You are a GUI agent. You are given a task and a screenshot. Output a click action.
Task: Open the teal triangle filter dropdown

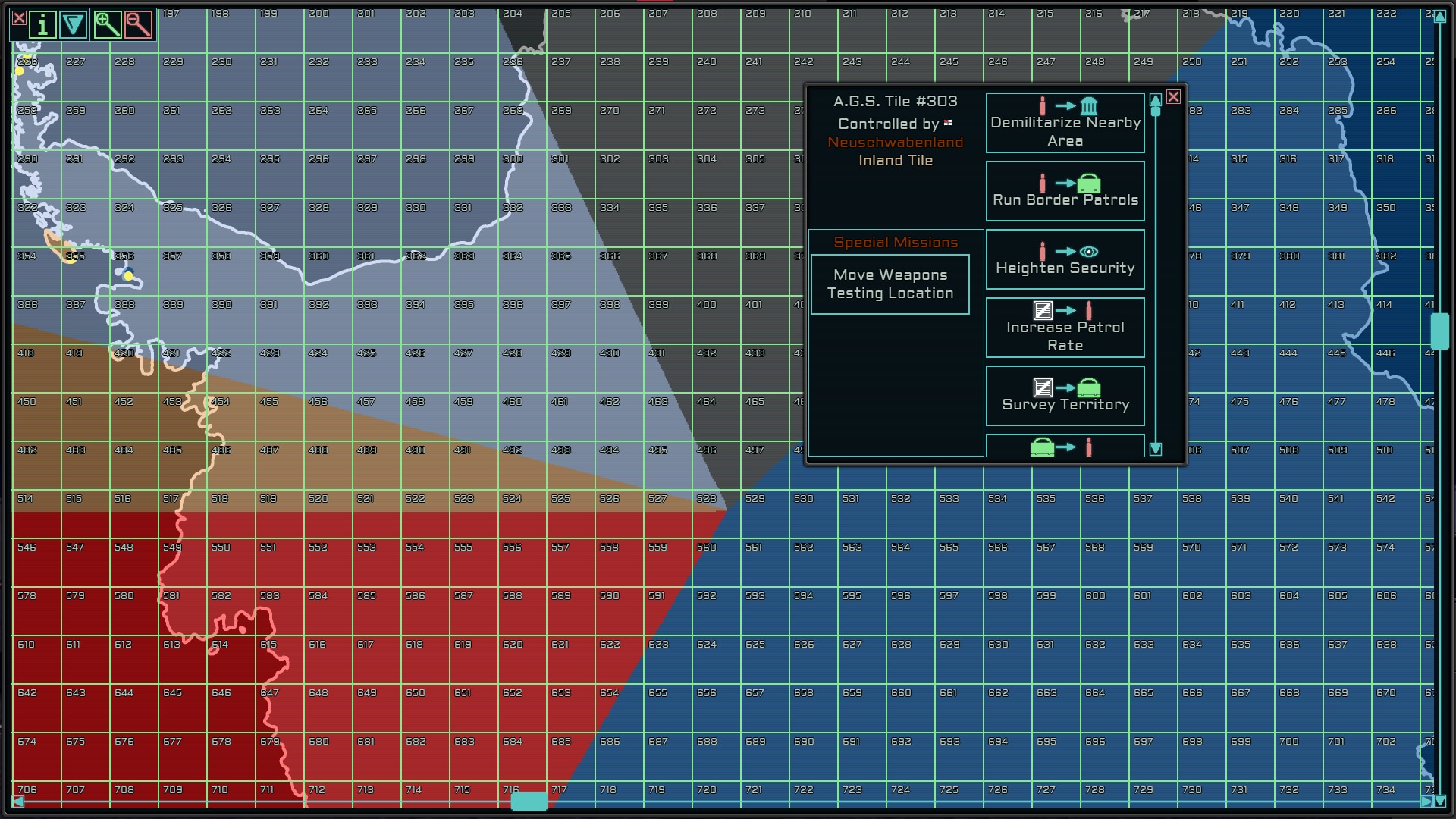[x=74, y=25]
